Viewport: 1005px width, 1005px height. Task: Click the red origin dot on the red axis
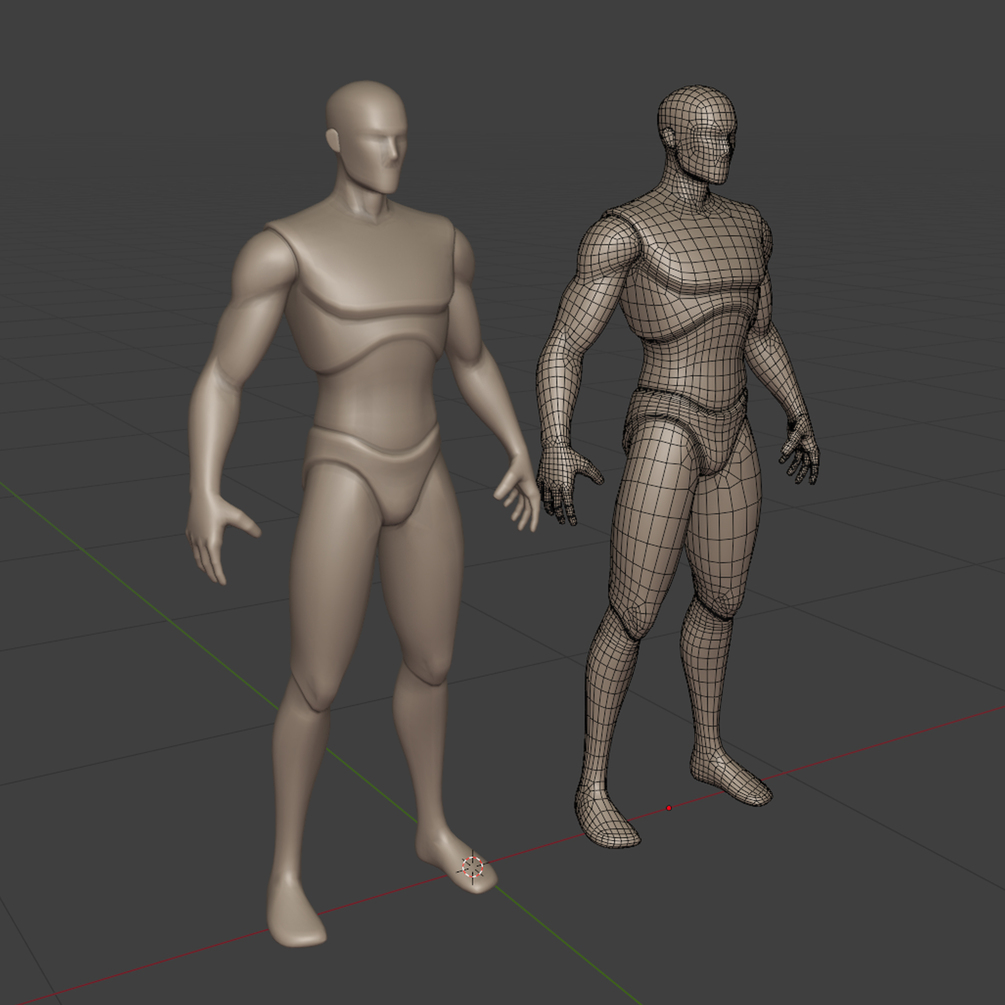pos(669,808)
